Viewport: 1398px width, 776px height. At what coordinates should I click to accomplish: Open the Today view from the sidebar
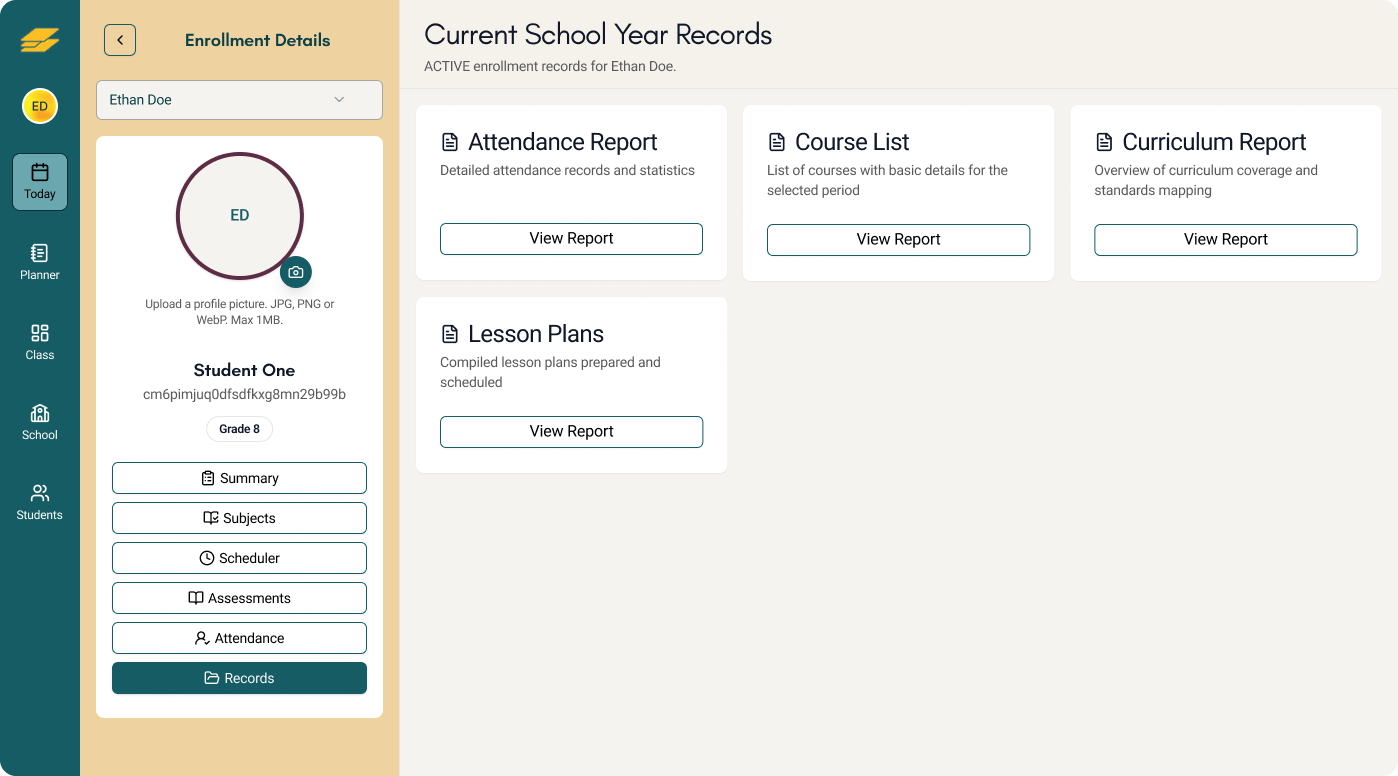tap(39, 182)
